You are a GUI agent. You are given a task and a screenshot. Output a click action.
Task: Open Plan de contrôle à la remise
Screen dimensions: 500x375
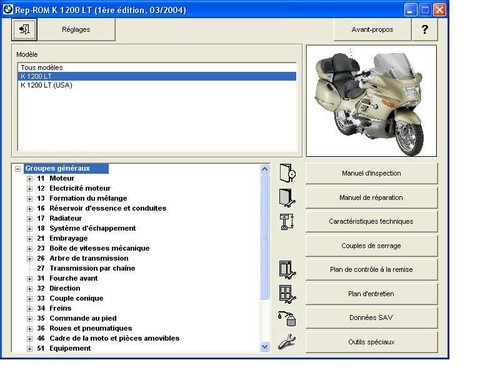pyautogui.click(x=371, y=269)
